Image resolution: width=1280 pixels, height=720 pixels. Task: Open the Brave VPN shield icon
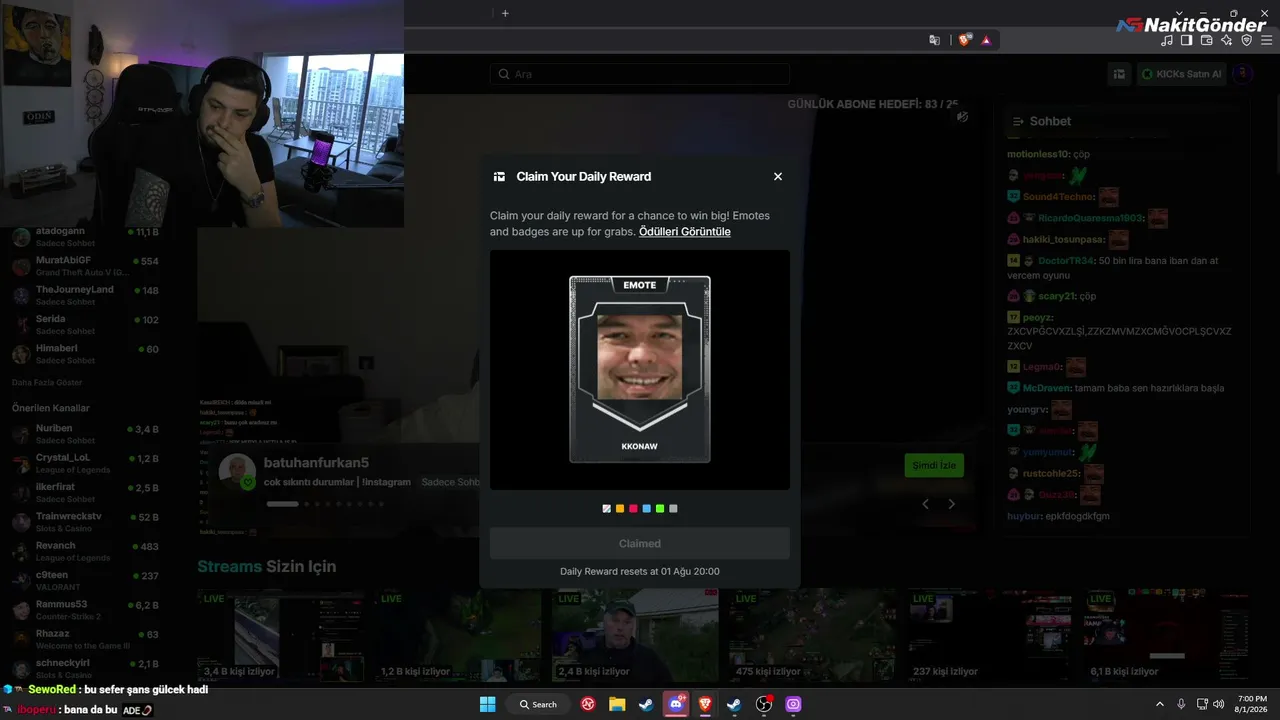[1247, 40]
